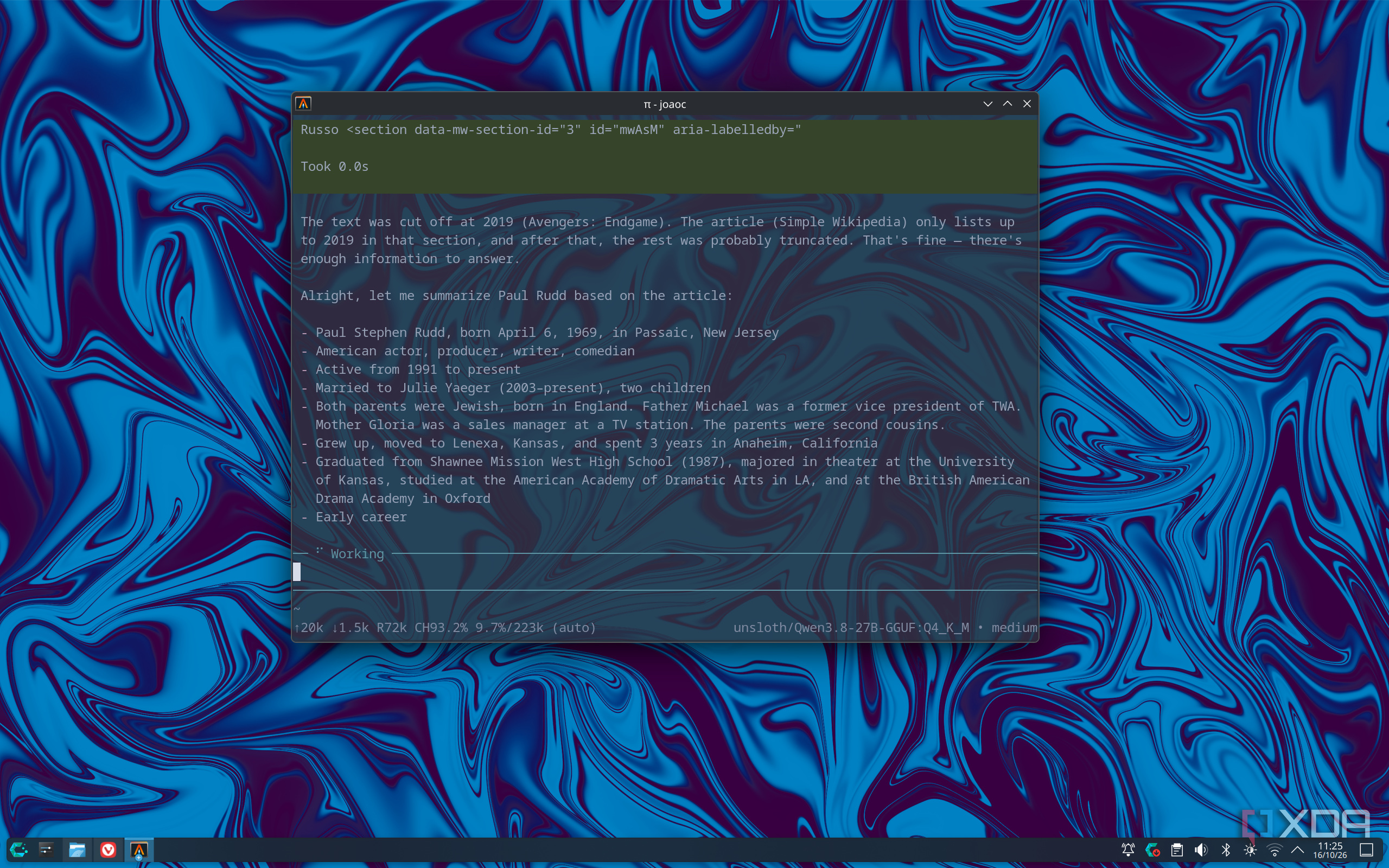Image resolution: width=1389 pixels, height=868 pixels.
Task: Click the 'CH93.2%' cache hit value
Action: pyautogui.click(x=441, y=628)
